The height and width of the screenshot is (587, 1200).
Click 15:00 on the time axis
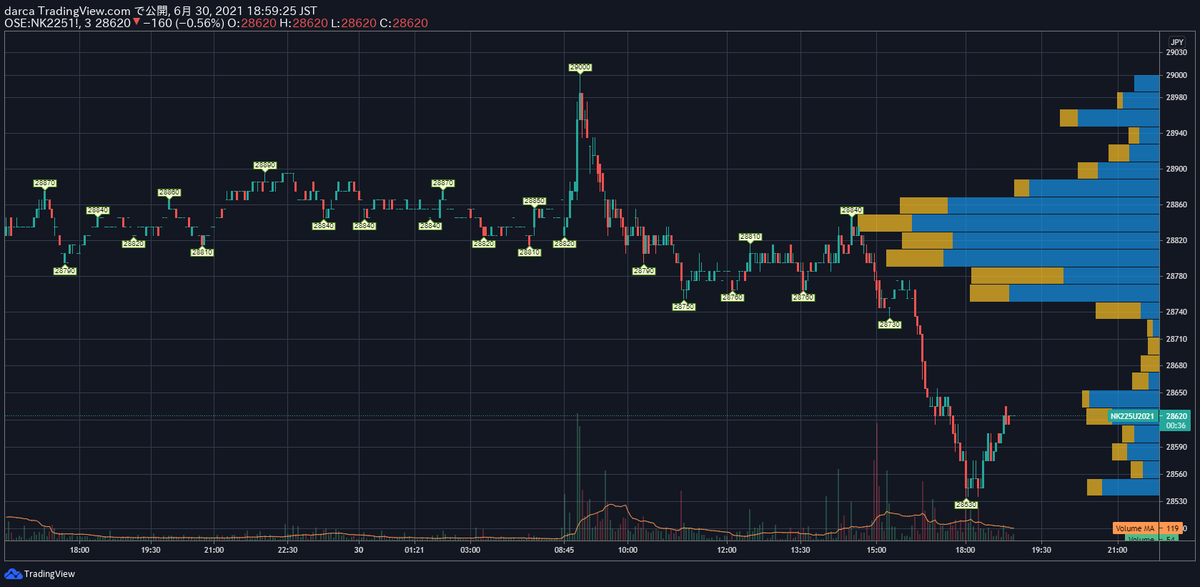click(x=876, y=550)
